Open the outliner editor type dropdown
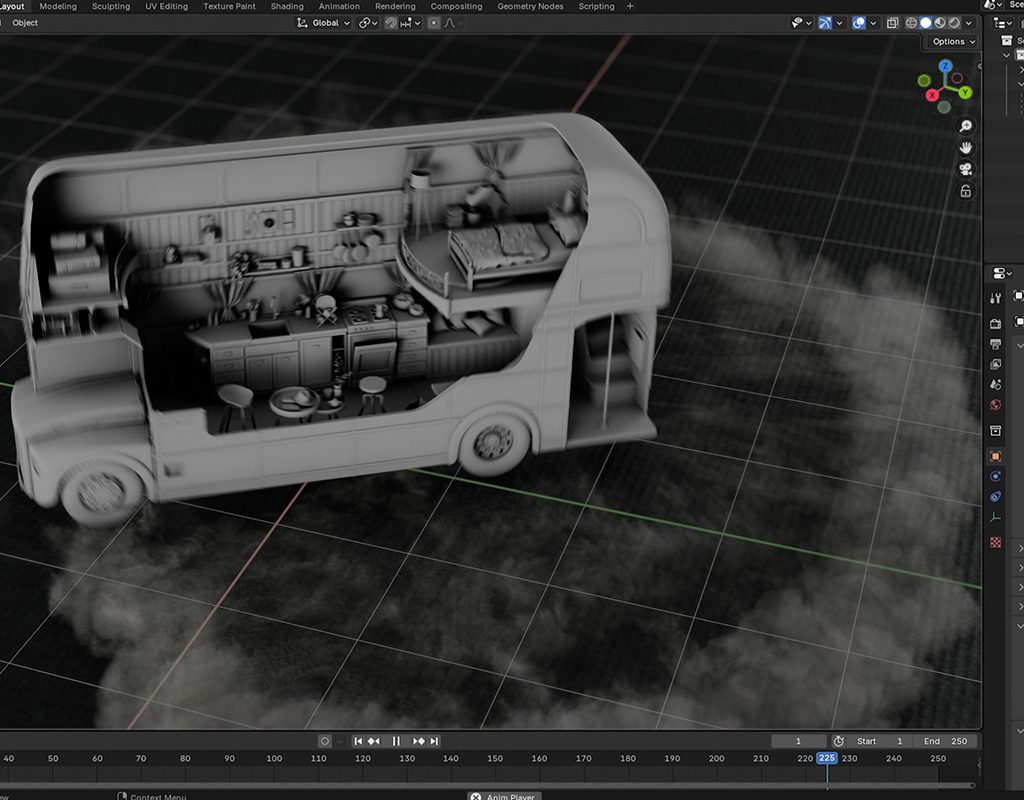Screen dimensions: 1024x800 coord(1002,23)
